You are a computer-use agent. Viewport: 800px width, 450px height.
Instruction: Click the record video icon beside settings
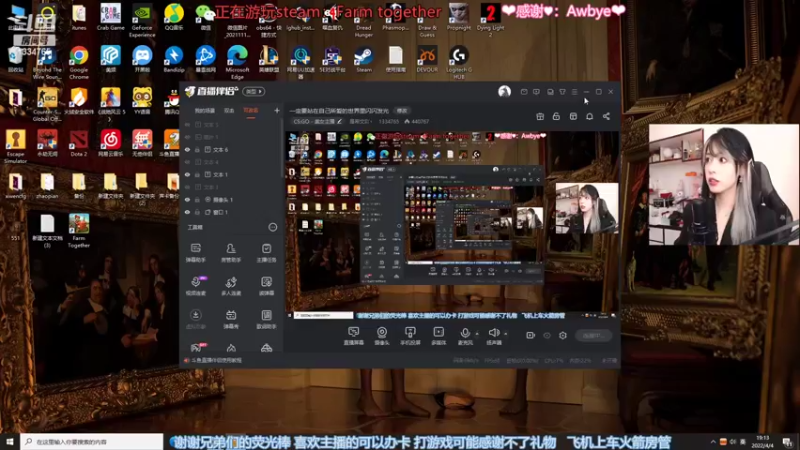530,335
